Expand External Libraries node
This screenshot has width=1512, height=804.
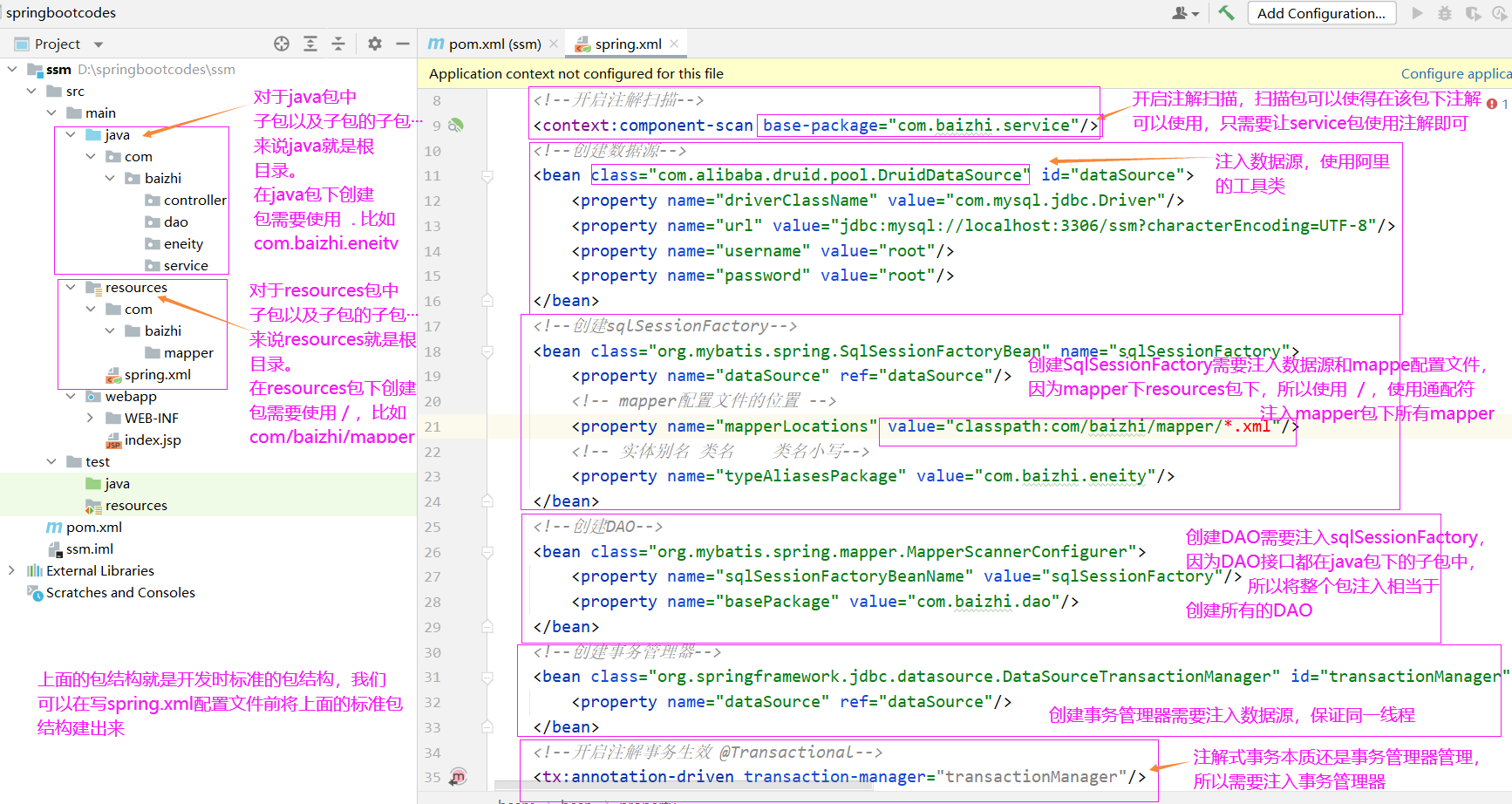click(11, 570)
